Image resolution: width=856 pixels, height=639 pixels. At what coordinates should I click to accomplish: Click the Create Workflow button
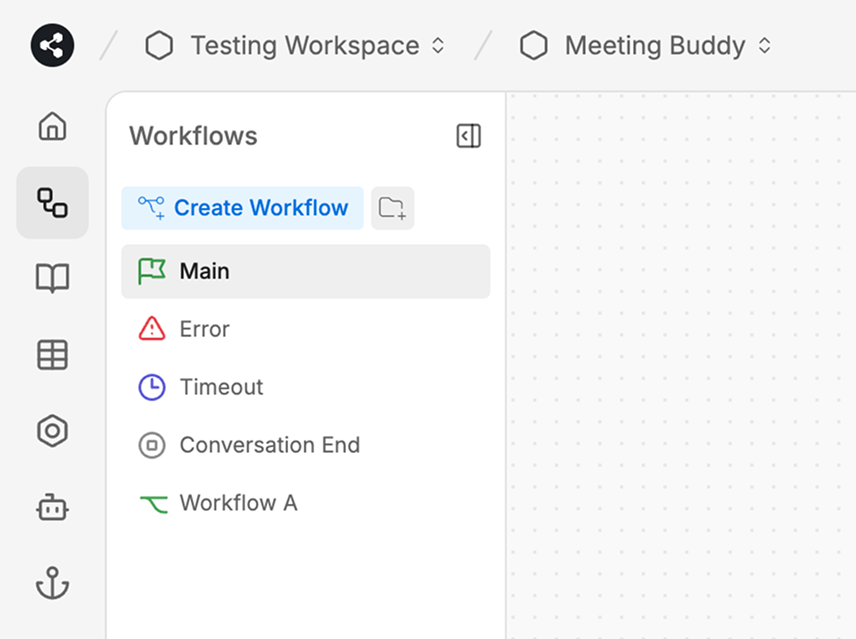pos(243,208)
